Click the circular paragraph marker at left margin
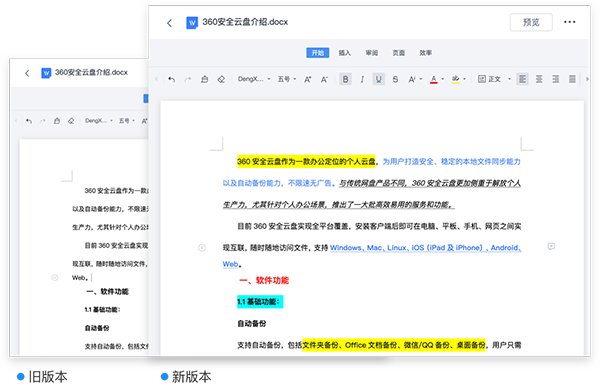The width and height of the screenshot is (600, 386). [202, 248]
